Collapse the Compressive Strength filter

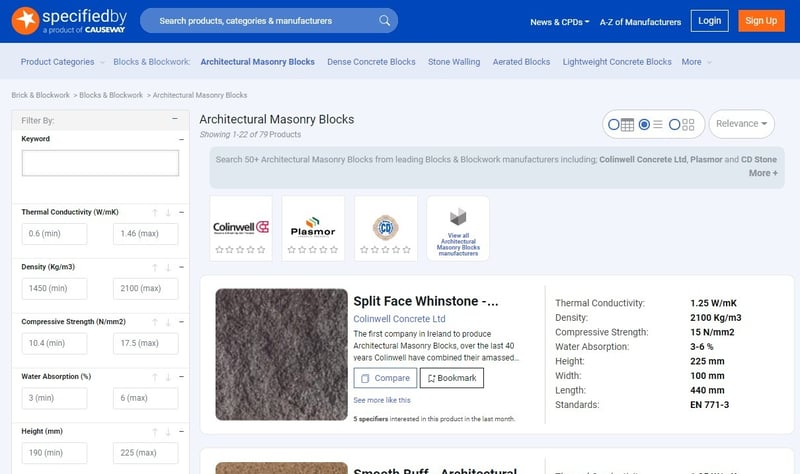181,322
